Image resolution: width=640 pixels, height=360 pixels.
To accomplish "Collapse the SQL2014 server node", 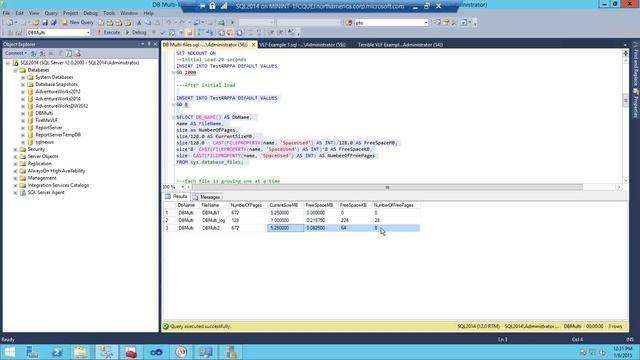I will [x=8, y=63].
